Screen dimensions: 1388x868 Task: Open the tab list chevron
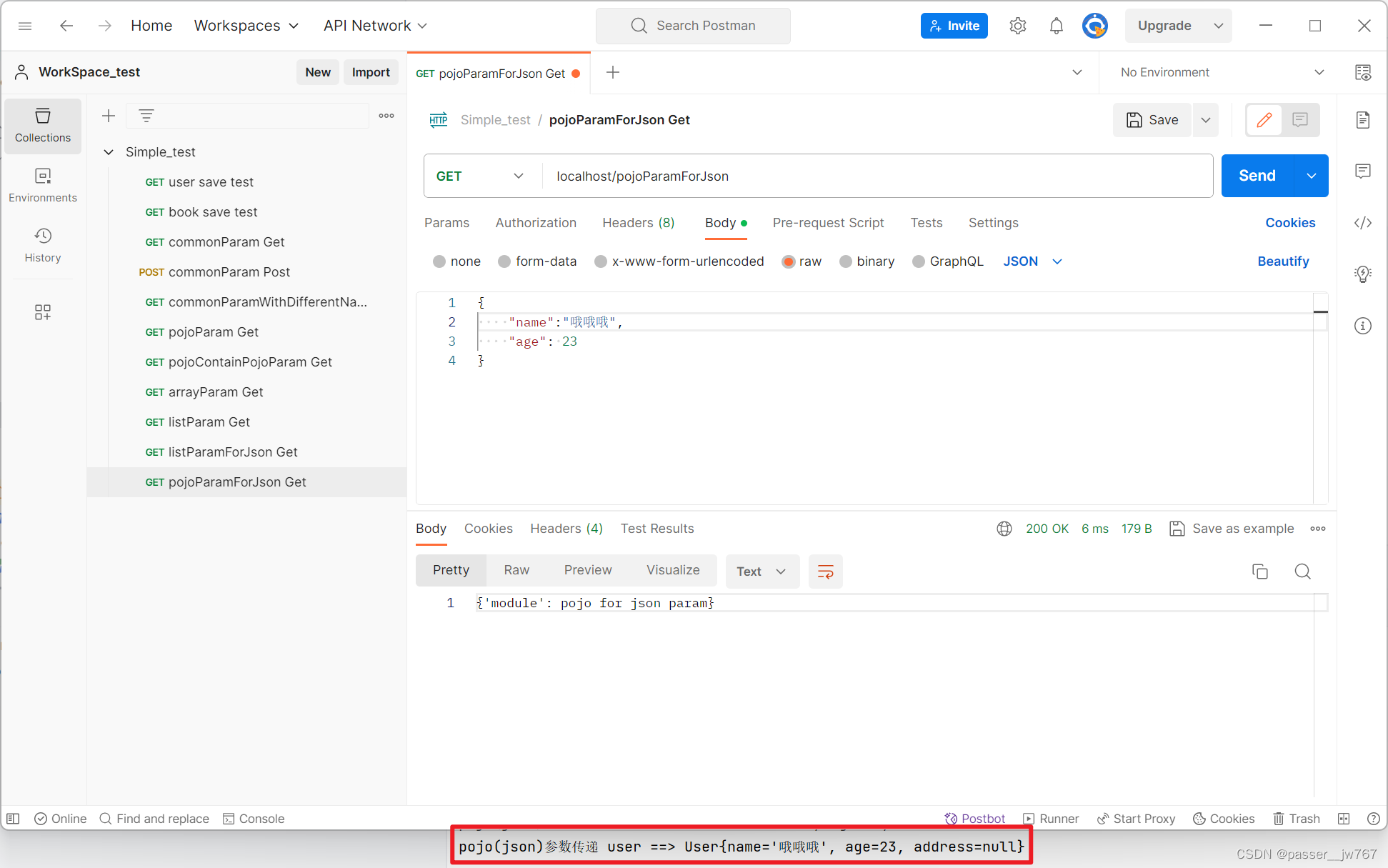1077,72
